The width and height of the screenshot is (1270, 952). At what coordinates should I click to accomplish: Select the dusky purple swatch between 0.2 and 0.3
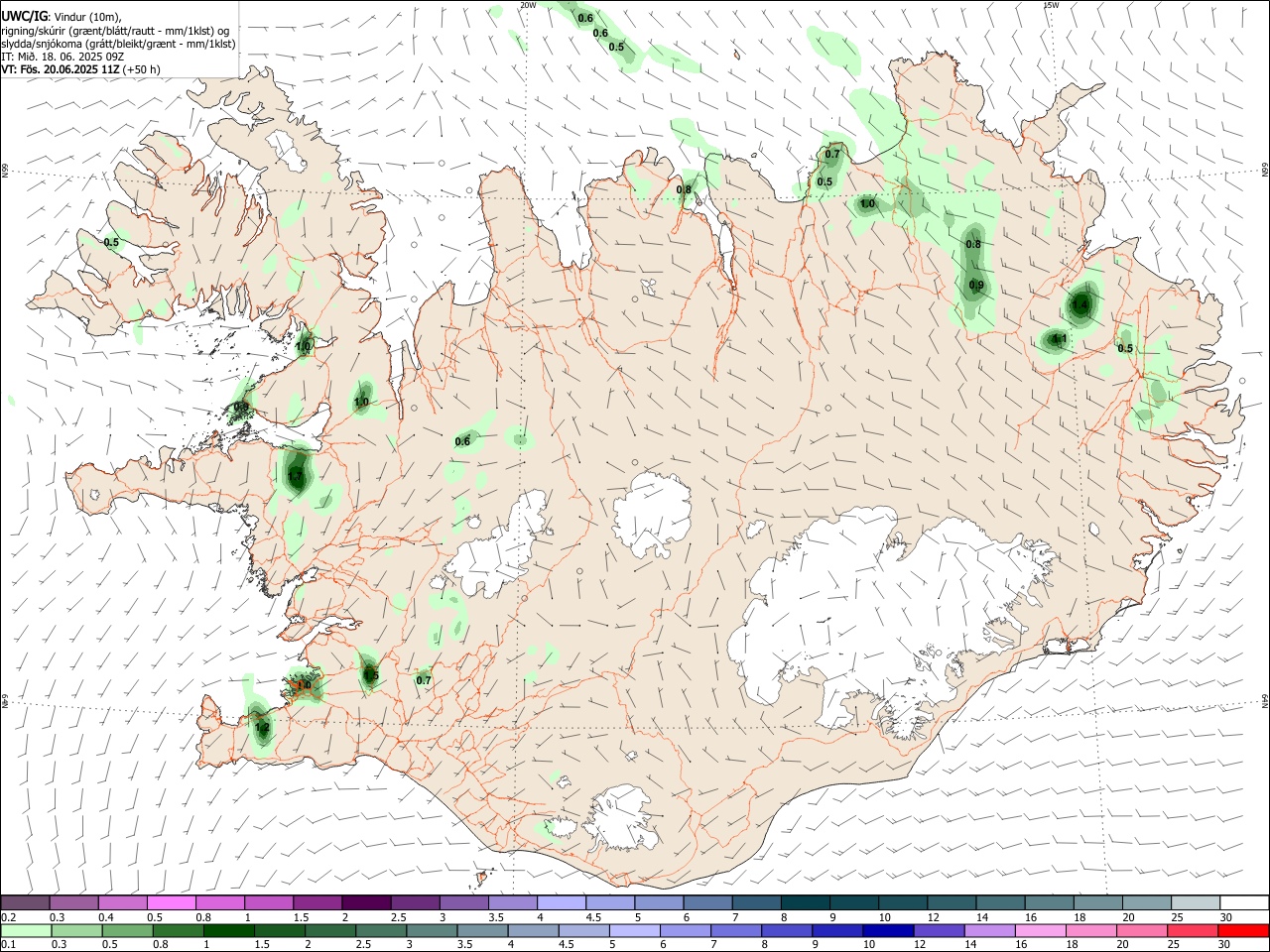(25, 902)
